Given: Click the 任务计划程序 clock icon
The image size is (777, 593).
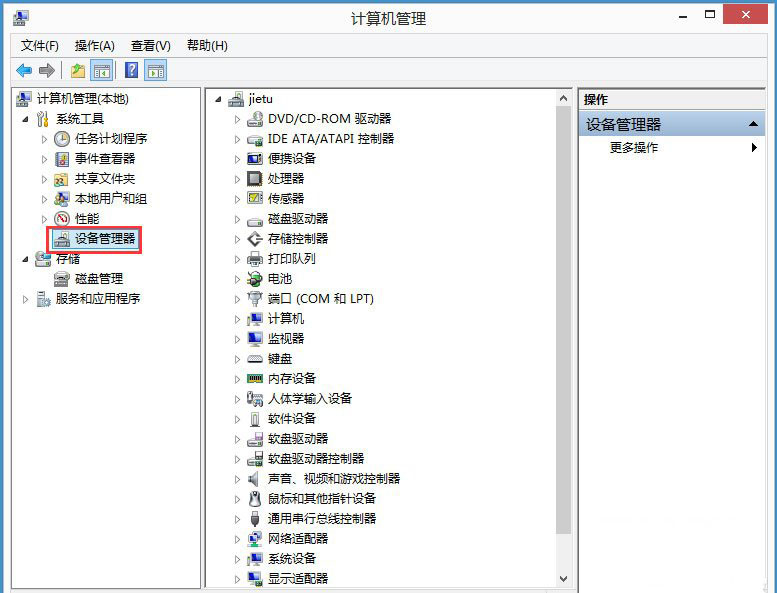Looking at the screenshot, I should 62,139.
